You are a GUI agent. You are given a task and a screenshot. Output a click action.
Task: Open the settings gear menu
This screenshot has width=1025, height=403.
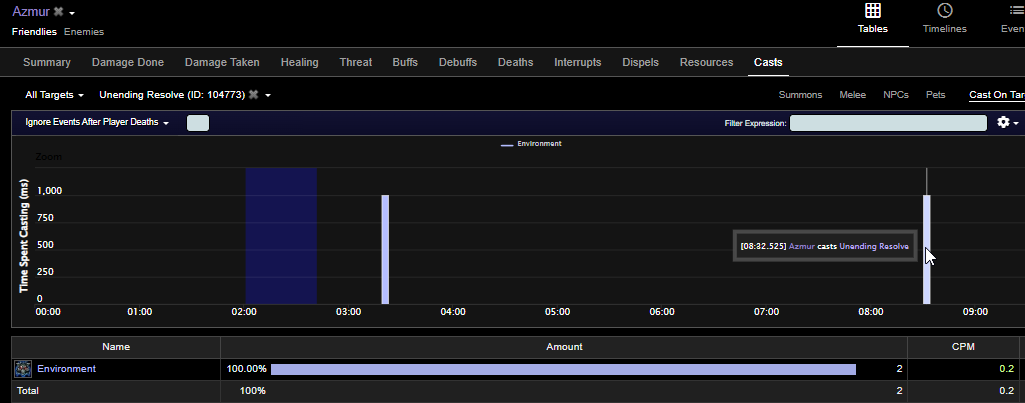[1003, 122]
